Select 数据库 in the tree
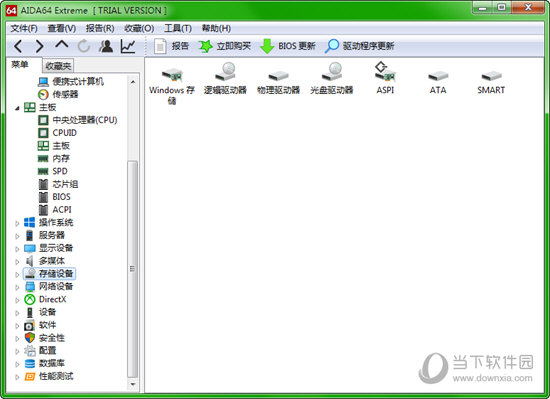 (52, 364)
